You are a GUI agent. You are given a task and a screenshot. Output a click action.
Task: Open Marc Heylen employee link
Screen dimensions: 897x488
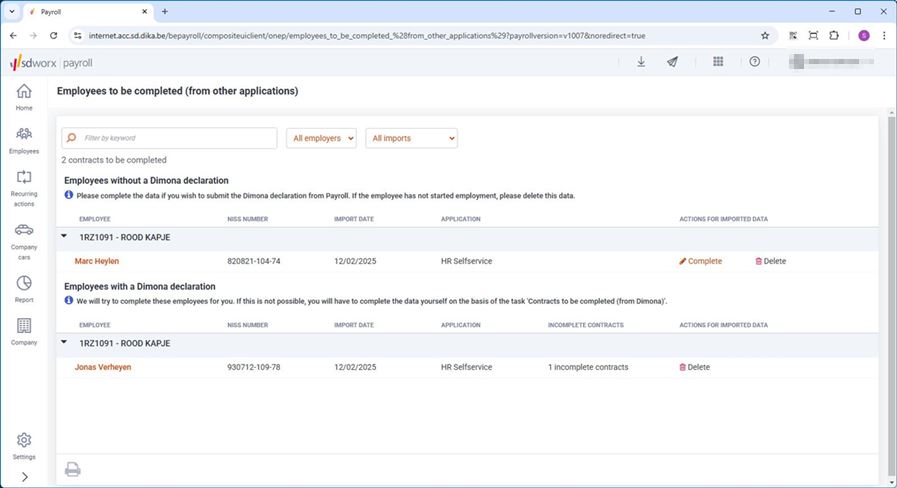[98, 261]
